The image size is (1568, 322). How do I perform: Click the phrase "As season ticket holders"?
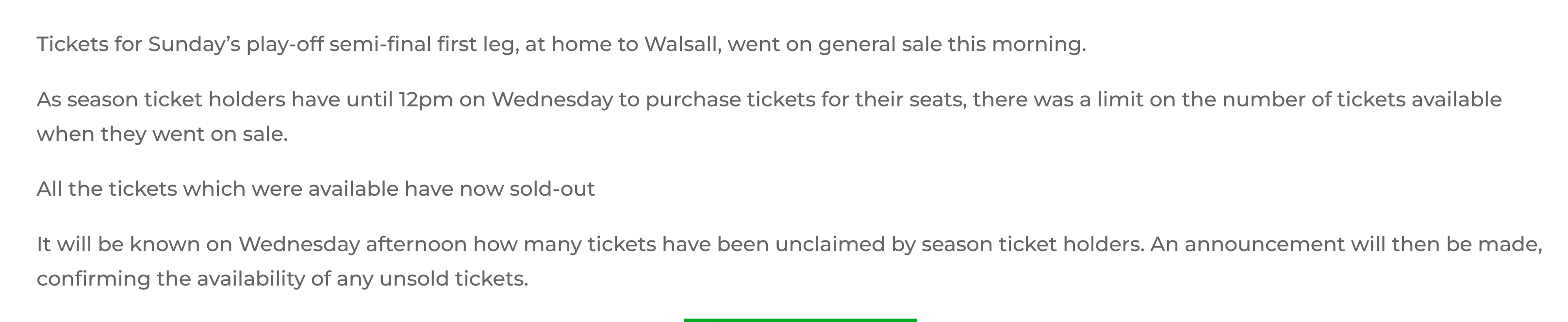point(161,100)
